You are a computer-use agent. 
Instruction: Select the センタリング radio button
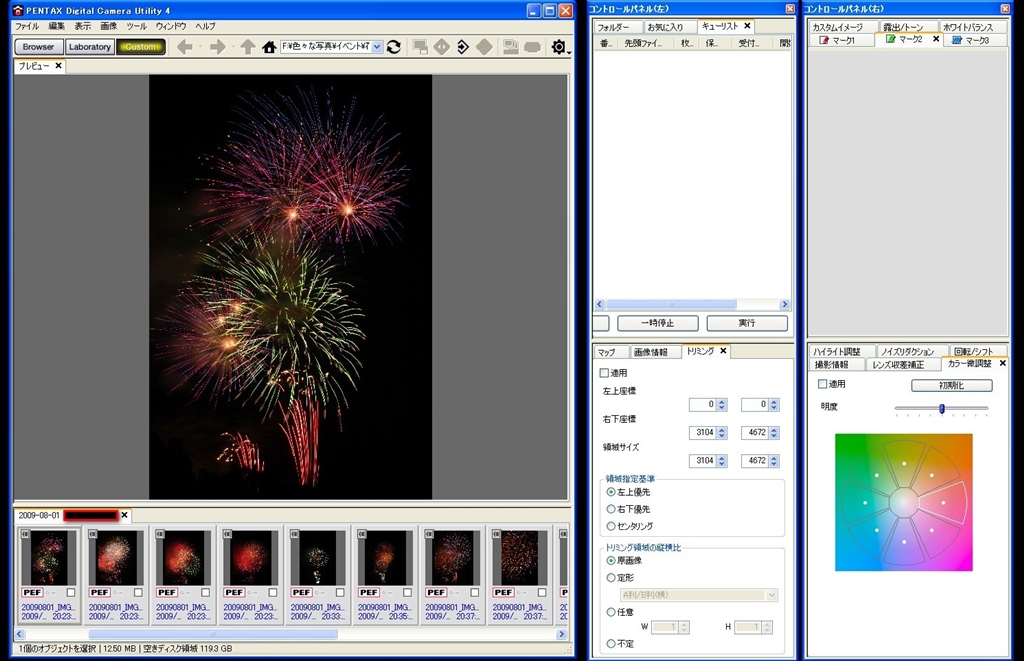coord(611,526)
